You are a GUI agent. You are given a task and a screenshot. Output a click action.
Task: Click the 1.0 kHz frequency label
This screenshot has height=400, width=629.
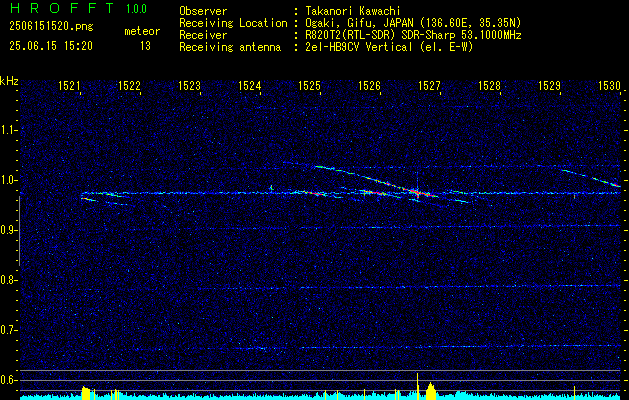tap(8, 180)
